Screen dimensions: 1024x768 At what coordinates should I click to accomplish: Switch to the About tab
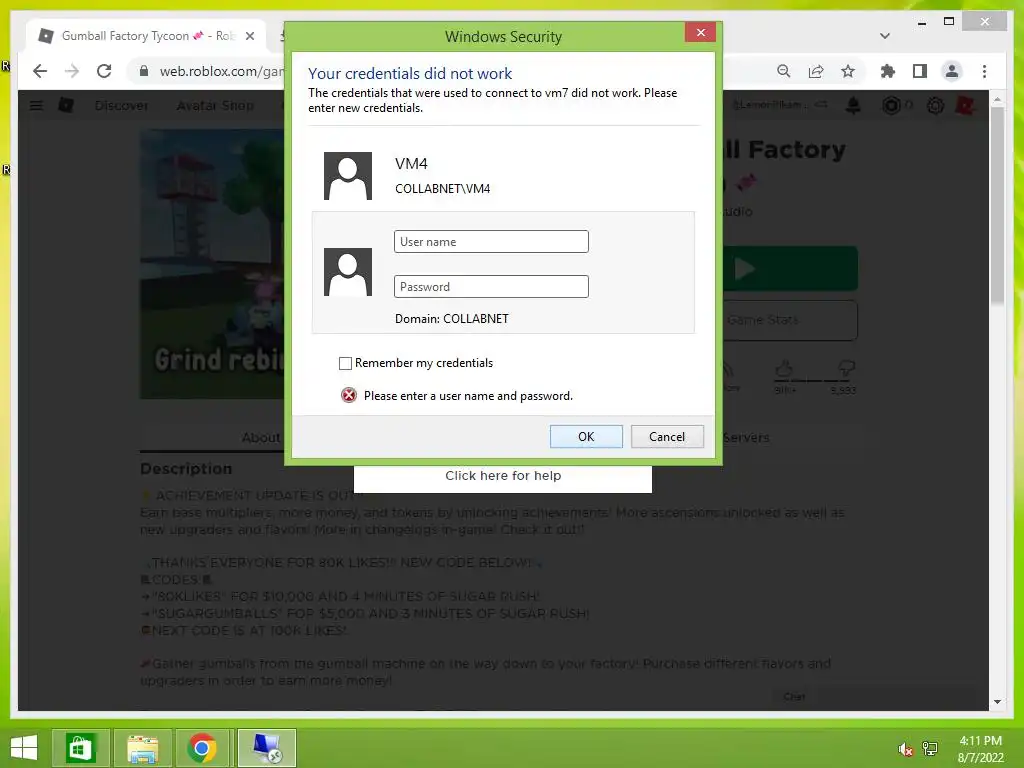click(x=261, y=438)
